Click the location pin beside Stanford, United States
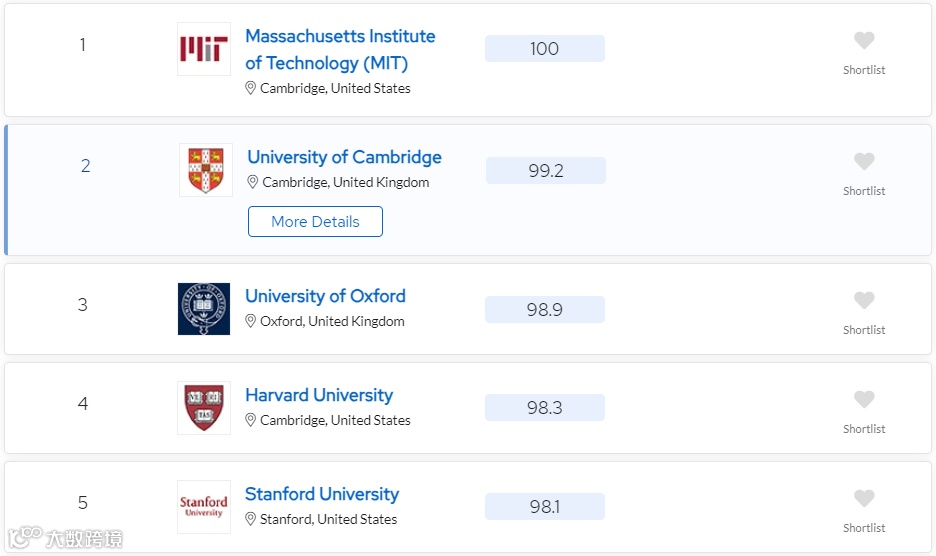Image resolution: width=936 pixels, height=556 pixels. (251, 520)
